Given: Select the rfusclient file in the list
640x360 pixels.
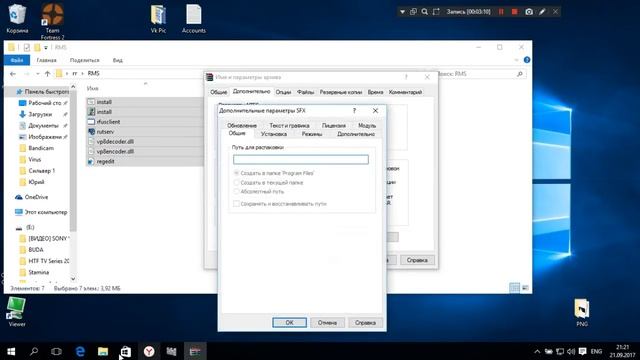Looking at the screenshot, I should [108, 122].
